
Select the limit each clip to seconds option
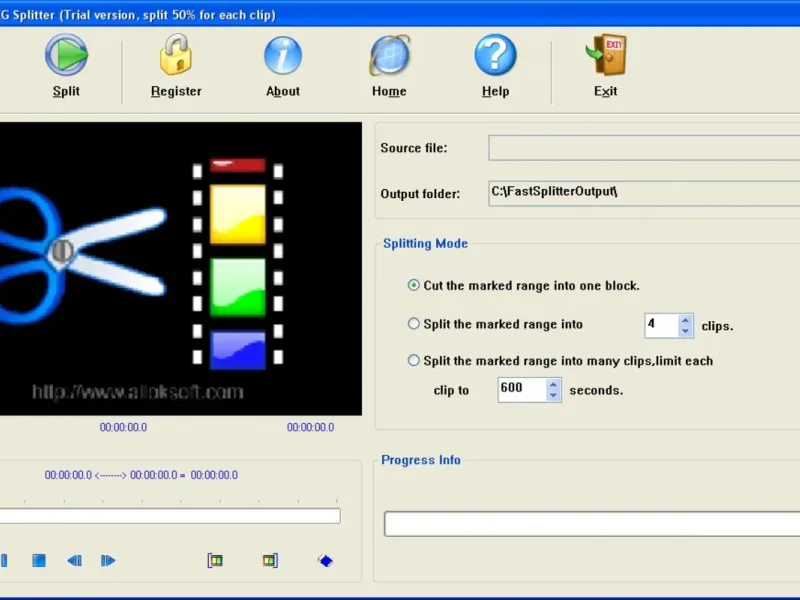(x=414, y=360)
